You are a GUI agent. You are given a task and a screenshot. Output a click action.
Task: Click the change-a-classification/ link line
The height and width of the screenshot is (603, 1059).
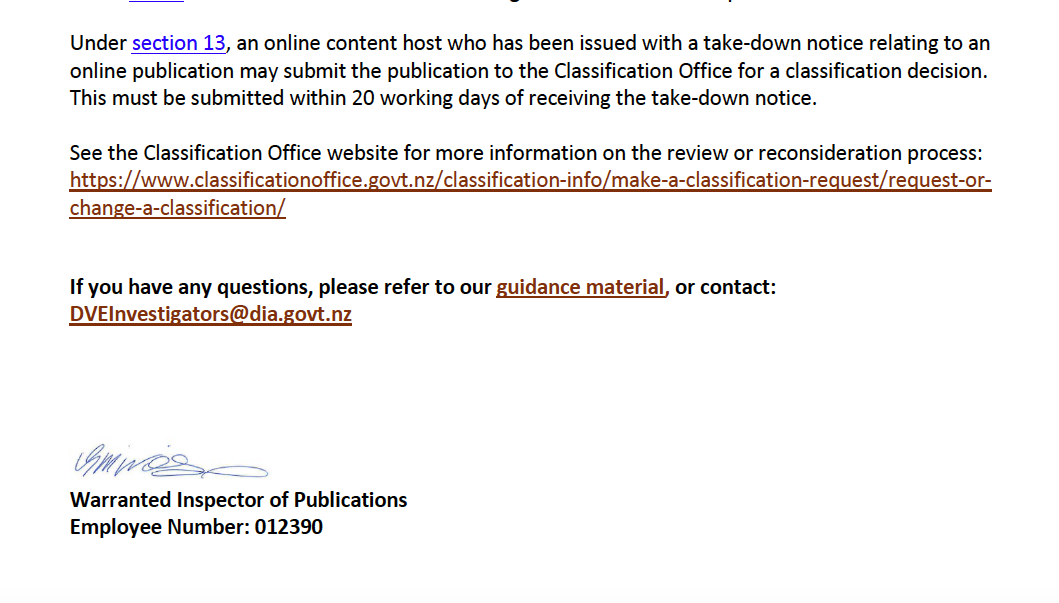(x=177, y=208)
